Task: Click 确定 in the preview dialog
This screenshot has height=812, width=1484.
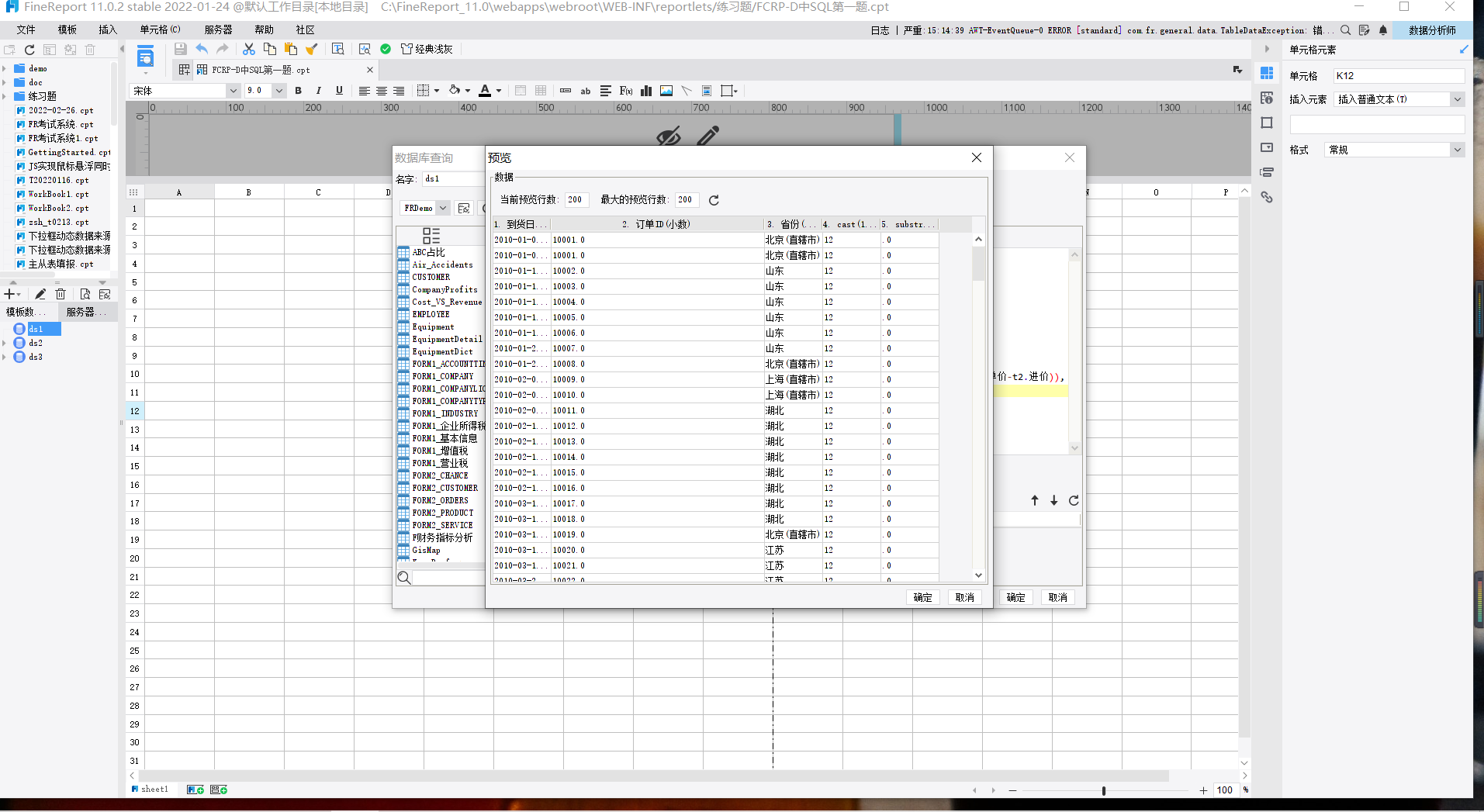Action: pyautogui.click(x=923, y=597)
